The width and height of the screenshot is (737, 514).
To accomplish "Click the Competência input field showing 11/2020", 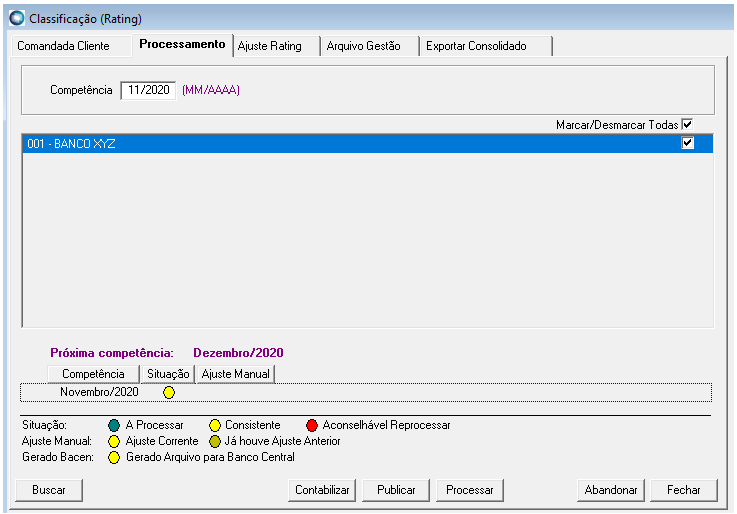I will 148,90.
